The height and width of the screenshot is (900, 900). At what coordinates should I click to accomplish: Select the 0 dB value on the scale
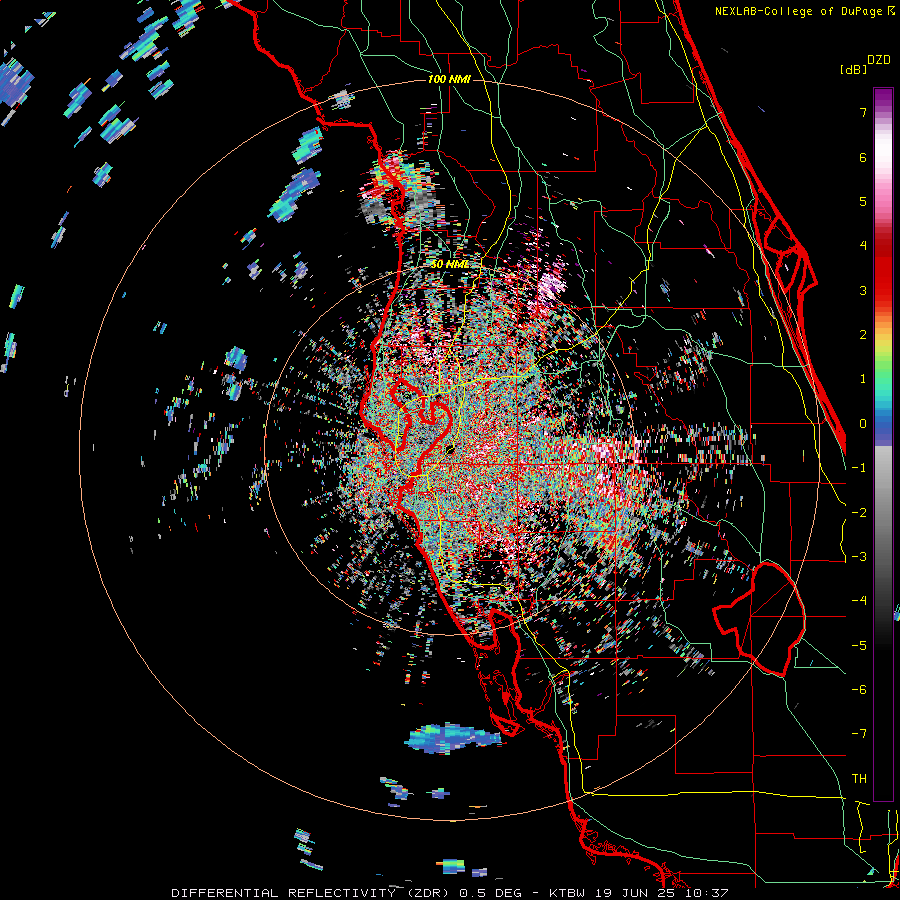tap(862, 424)
